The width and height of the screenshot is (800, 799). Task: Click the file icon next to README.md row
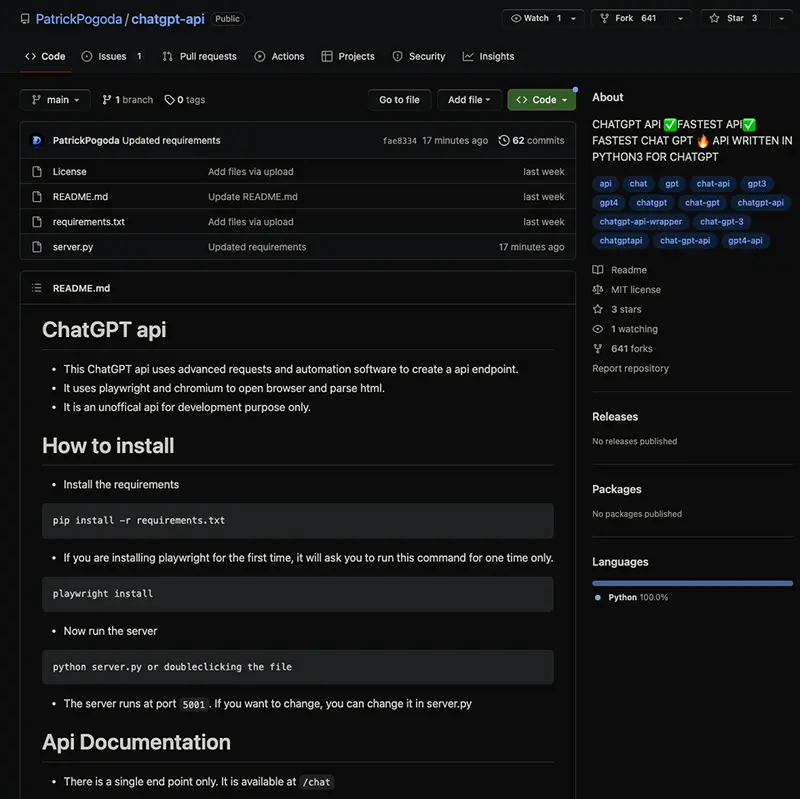(x=37, y=196)
